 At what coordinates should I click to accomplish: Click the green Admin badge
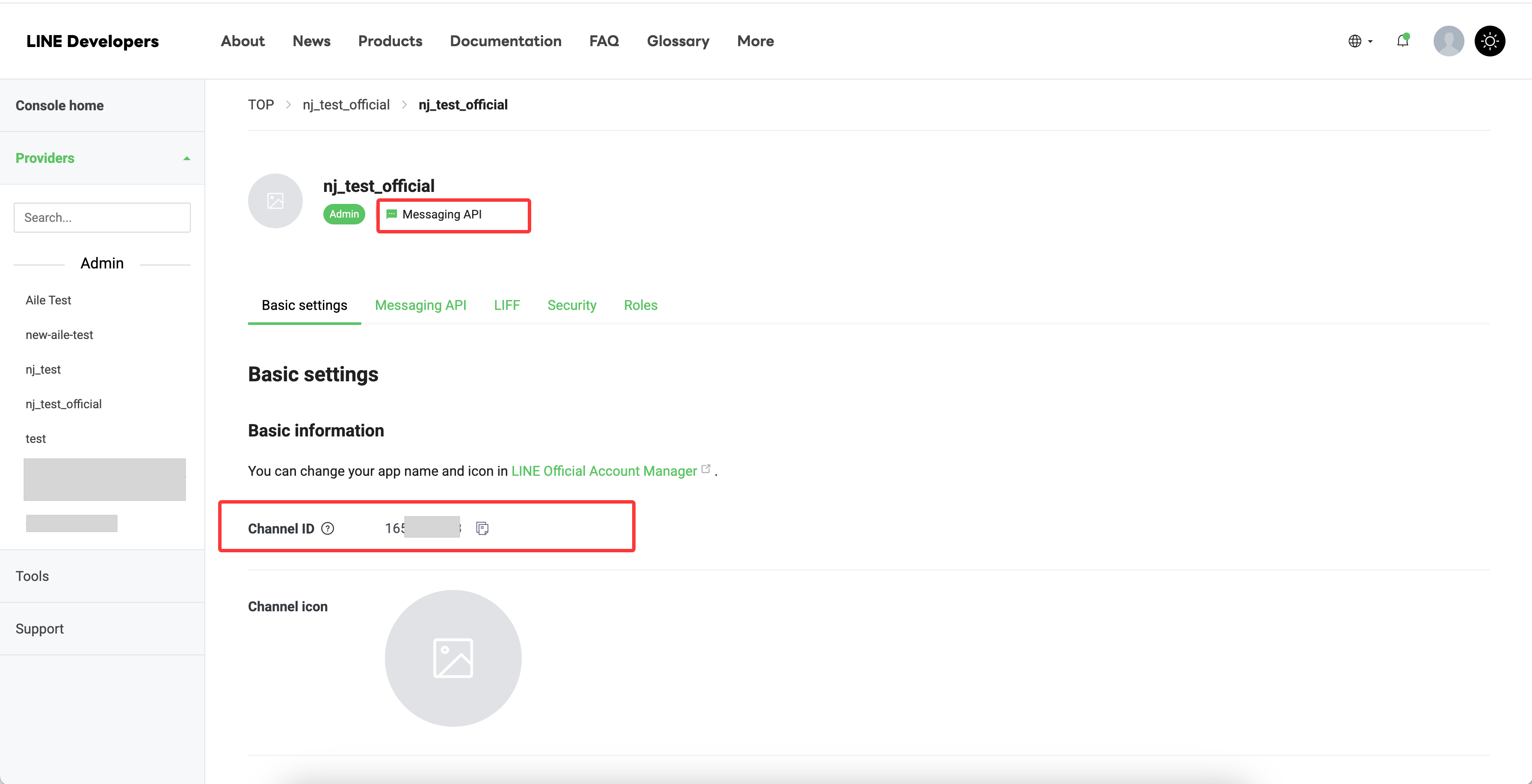pos(344,214)
